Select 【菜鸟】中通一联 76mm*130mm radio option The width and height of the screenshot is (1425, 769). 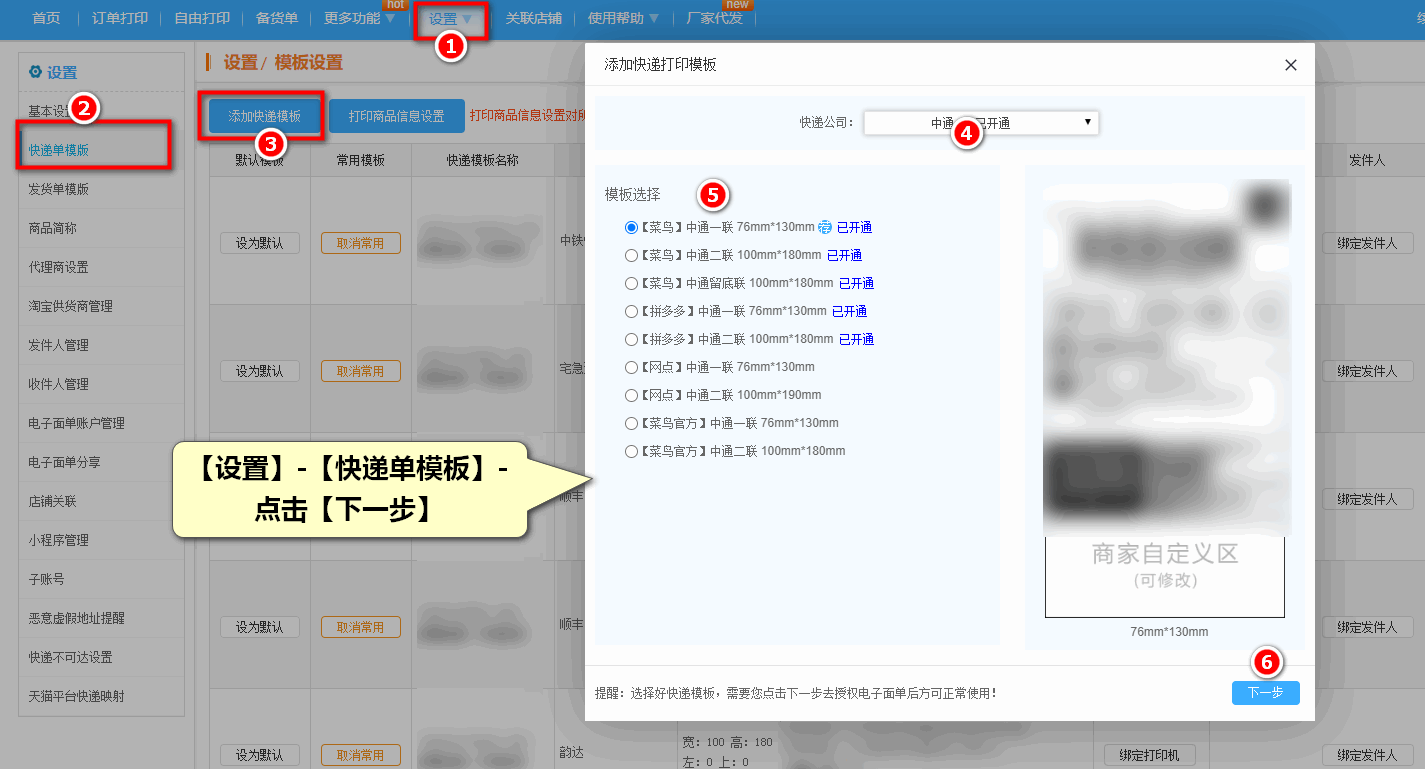click(x=631, y=228)
